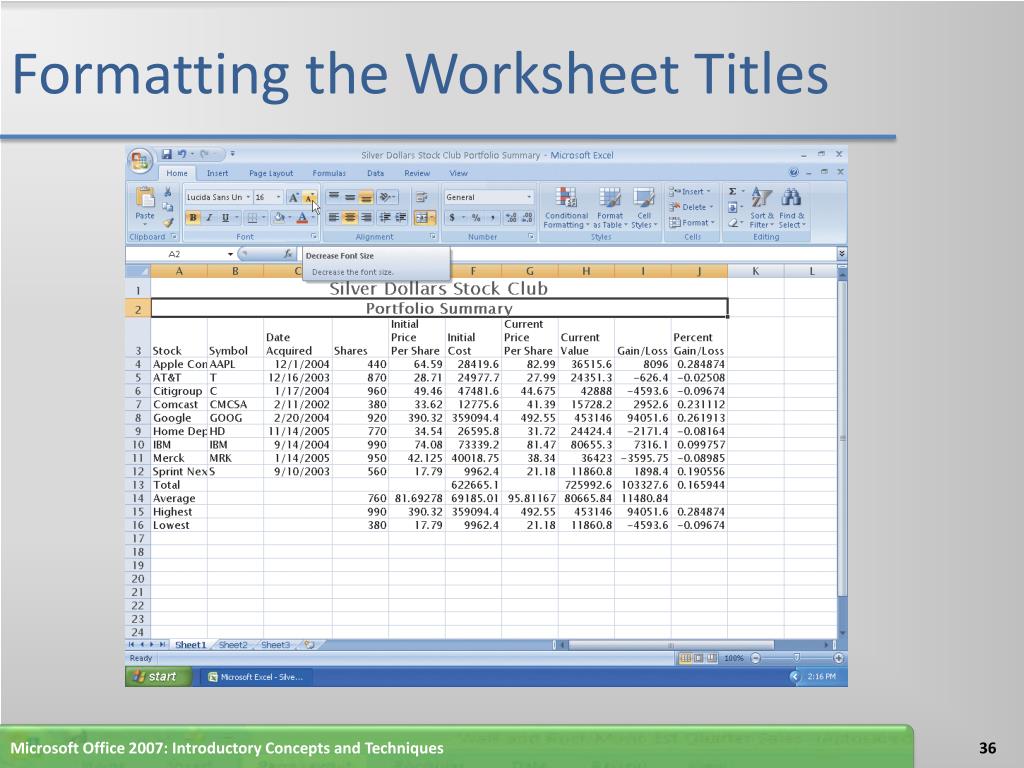Image resolution: width=1024 pixels, height=768 pixels.
Task: Click Decrease Font Size button
Action: pyautogui.click(x=309, y=197)
